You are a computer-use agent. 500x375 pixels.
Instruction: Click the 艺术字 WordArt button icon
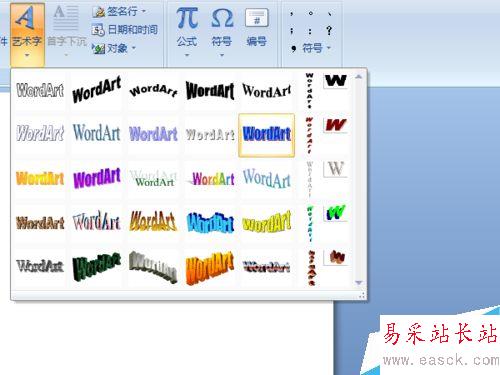pyautogui.click(x=26, y=18)
